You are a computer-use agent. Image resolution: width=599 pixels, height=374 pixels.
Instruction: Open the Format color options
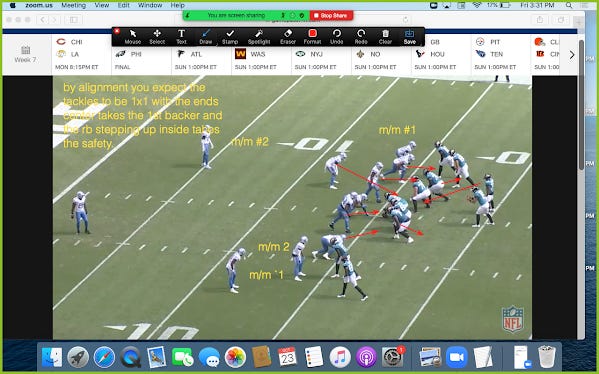coord(312,37)
